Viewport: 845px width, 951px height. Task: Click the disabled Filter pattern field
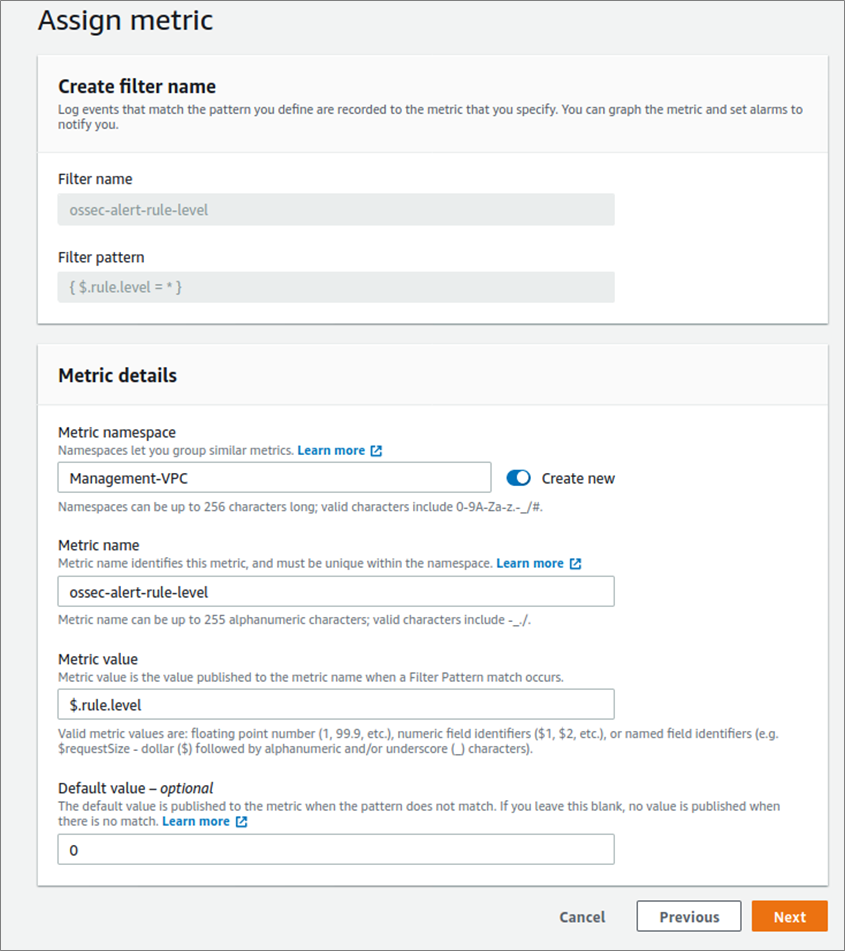(x=336, y=287)
